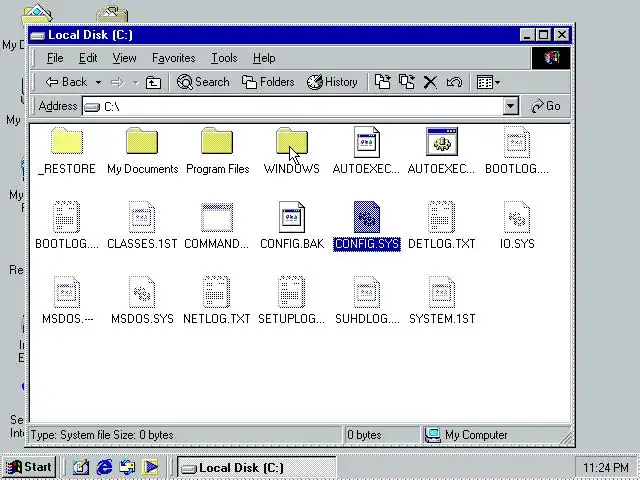Click the Copy To toolbar icon
The height and width of the screenshot is (480, 640).
407,82
